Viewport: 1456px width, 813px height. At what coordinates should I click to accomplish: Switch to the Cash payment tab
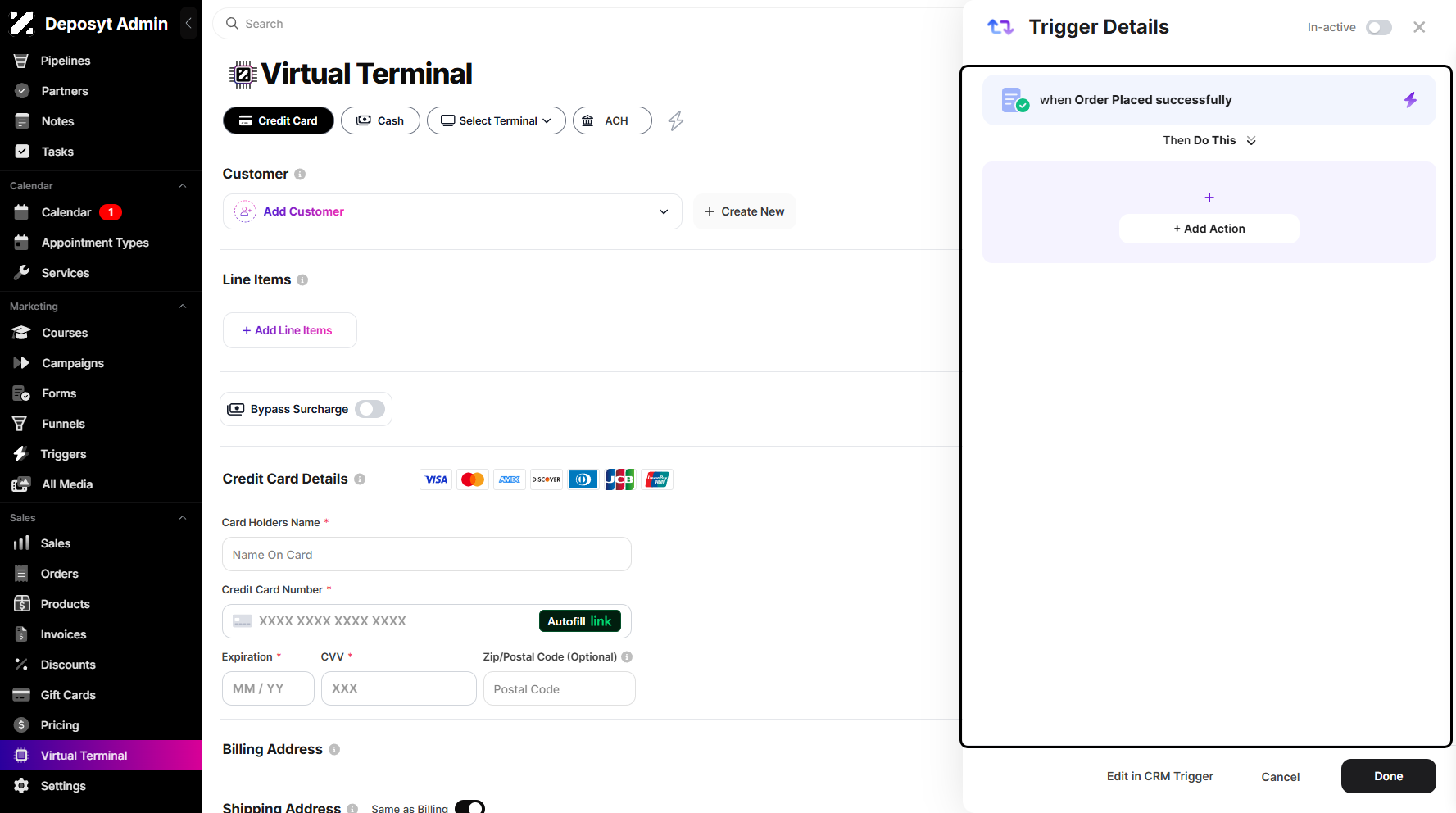(x=380, y=120)
